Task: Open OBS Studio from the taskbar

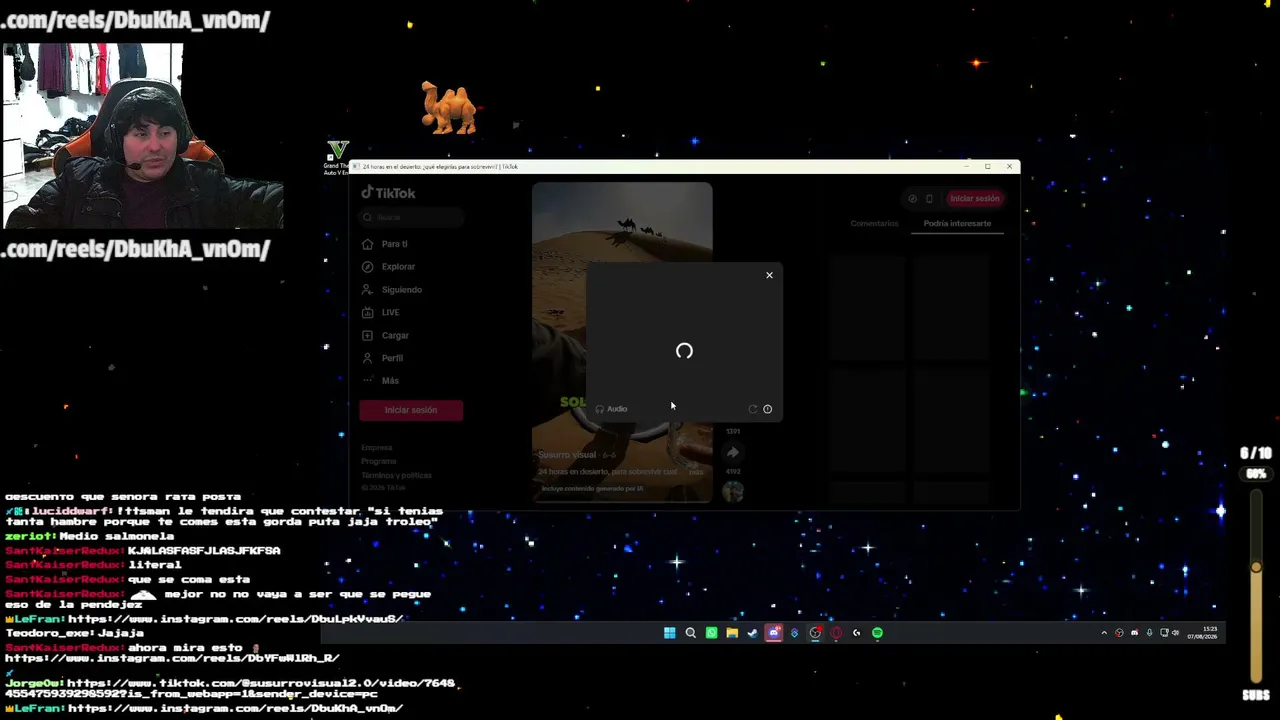Action: (815, 633)
